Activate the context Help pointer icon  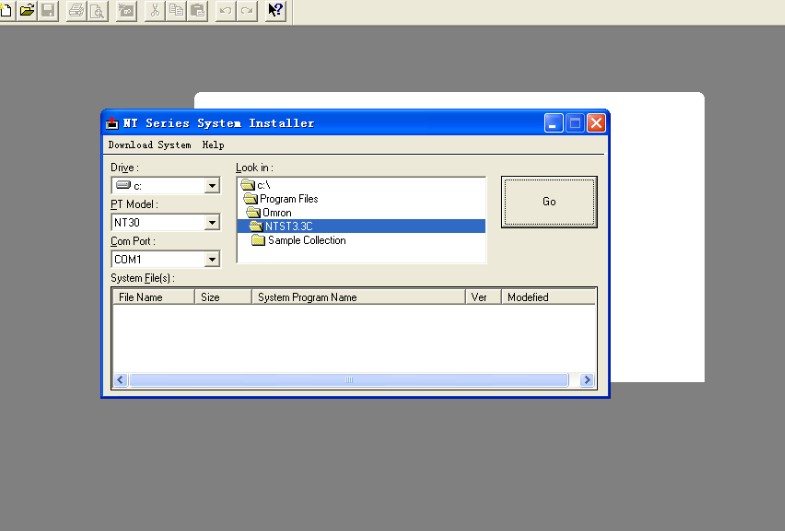coord(277,11)
